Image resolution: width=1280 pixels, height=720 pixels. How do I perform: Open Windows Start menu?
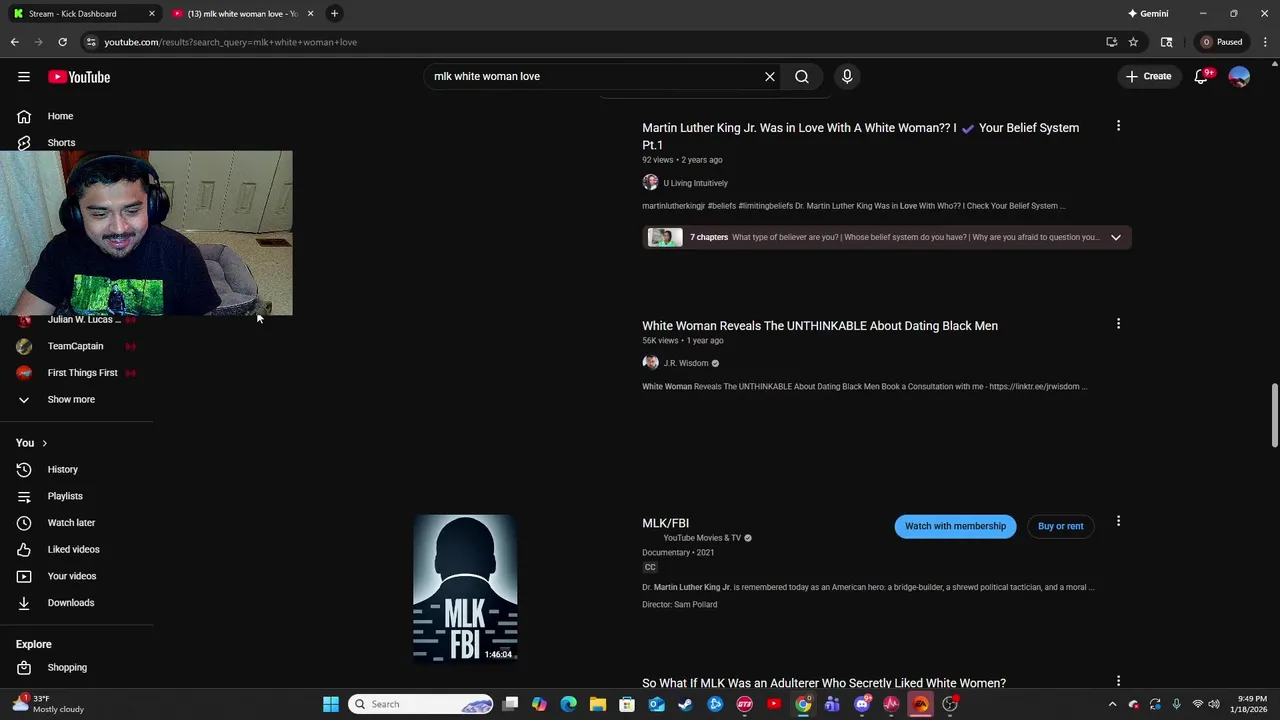(331, 704)
